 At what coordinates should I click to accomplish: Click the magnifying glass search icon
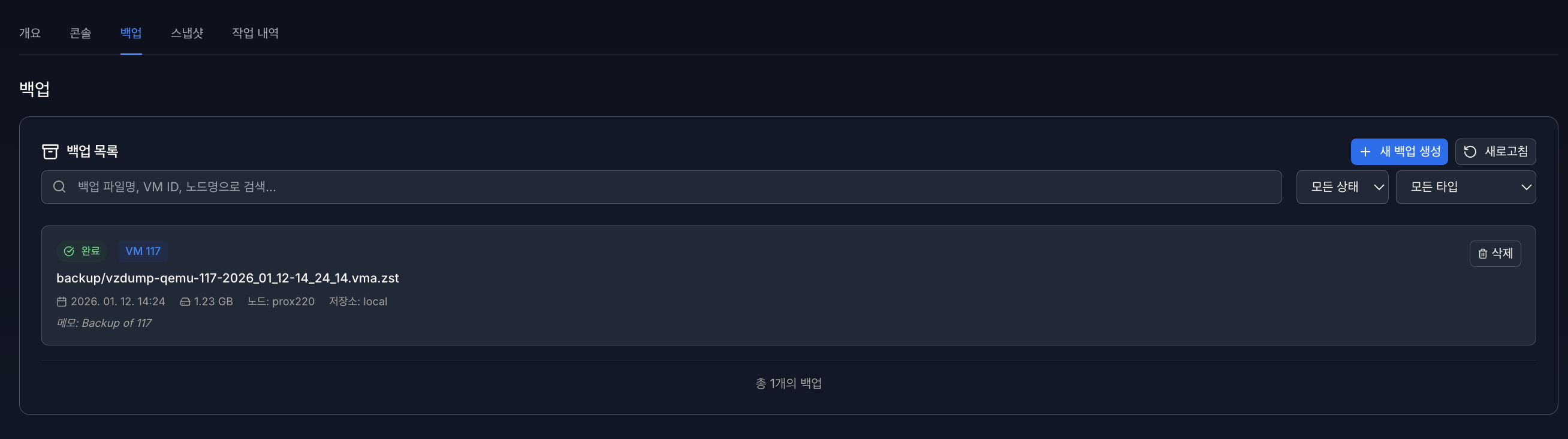click(59, 187)
